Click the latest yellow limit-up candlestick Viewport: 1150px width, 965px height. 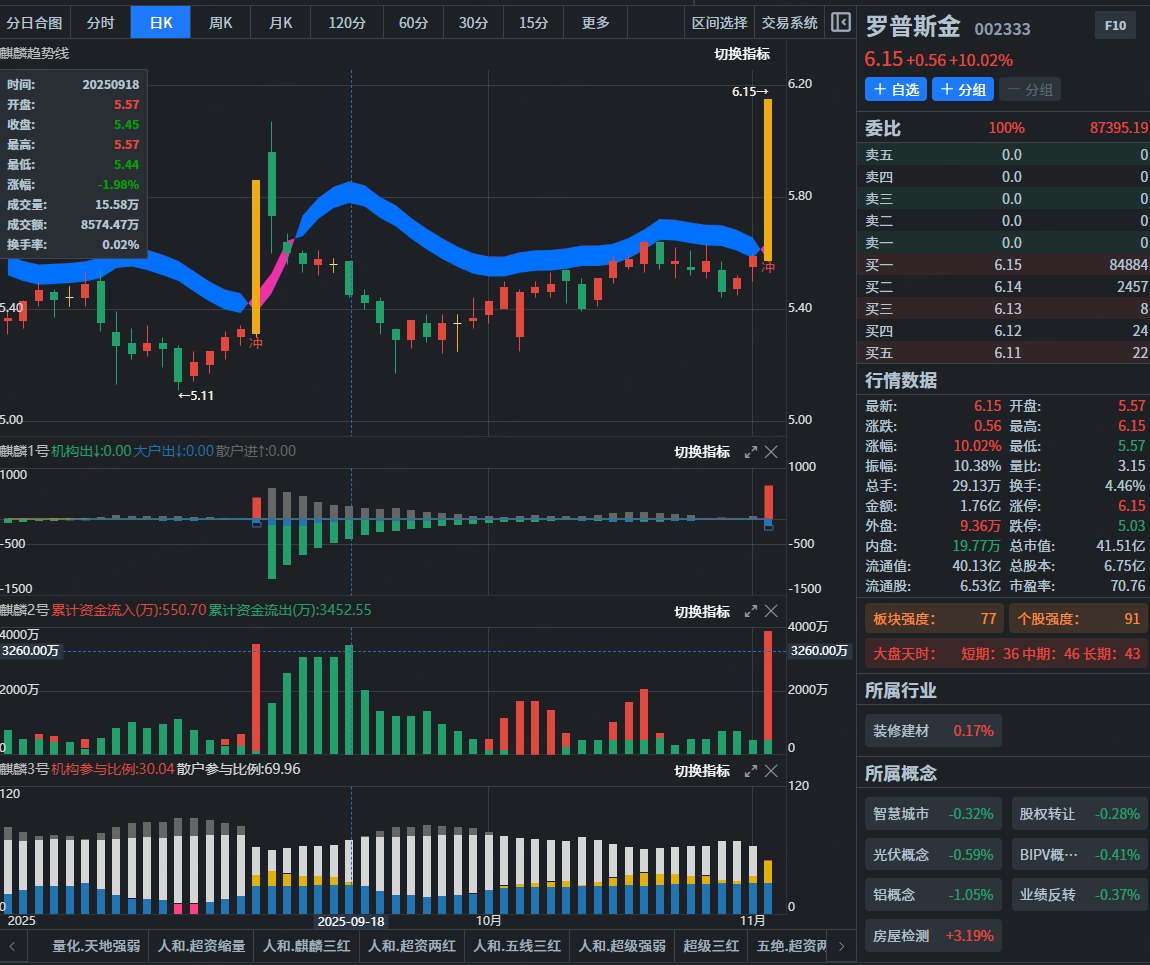(768, 180)
